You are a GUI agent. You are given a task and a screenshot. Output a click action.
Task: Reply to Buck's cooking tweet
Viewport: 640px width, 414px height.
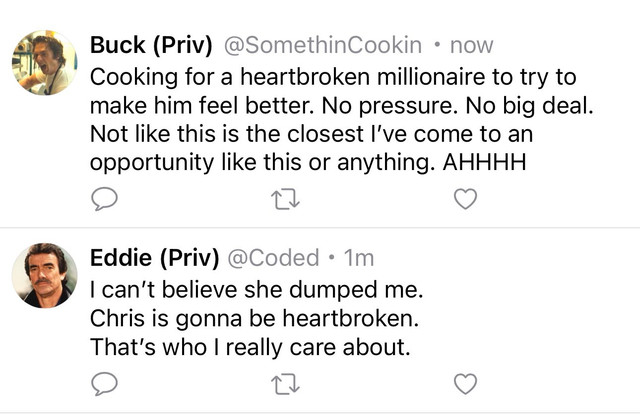pyautogui.click(x=104, y=199)
